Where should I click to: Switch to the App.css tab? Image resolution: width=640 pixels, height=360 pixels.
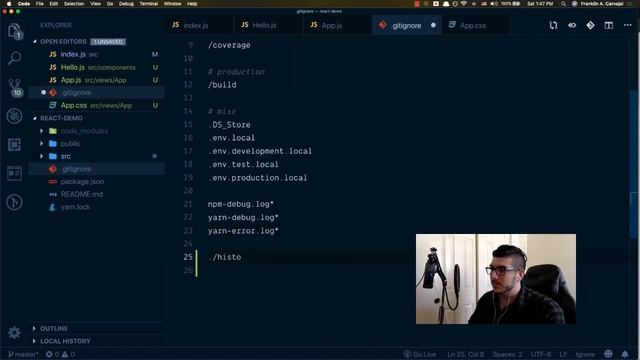[476, 25]
